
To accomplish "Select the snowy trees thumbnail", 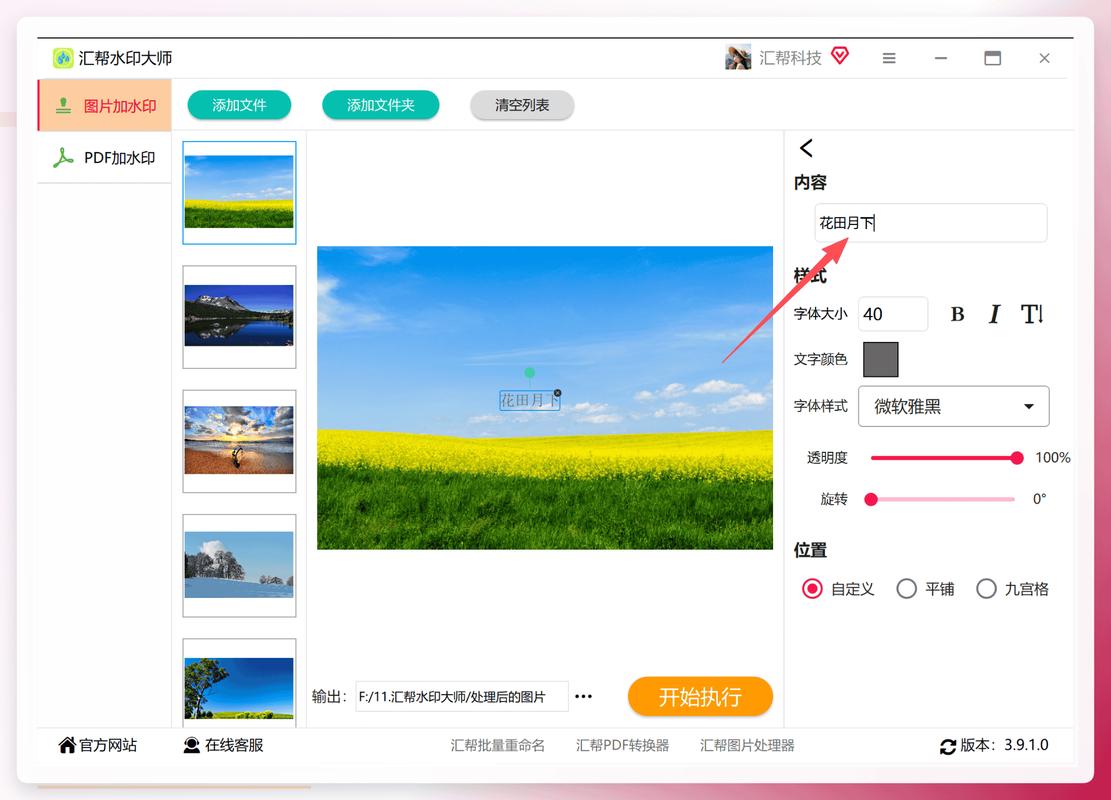I will (x=239, y=565).
